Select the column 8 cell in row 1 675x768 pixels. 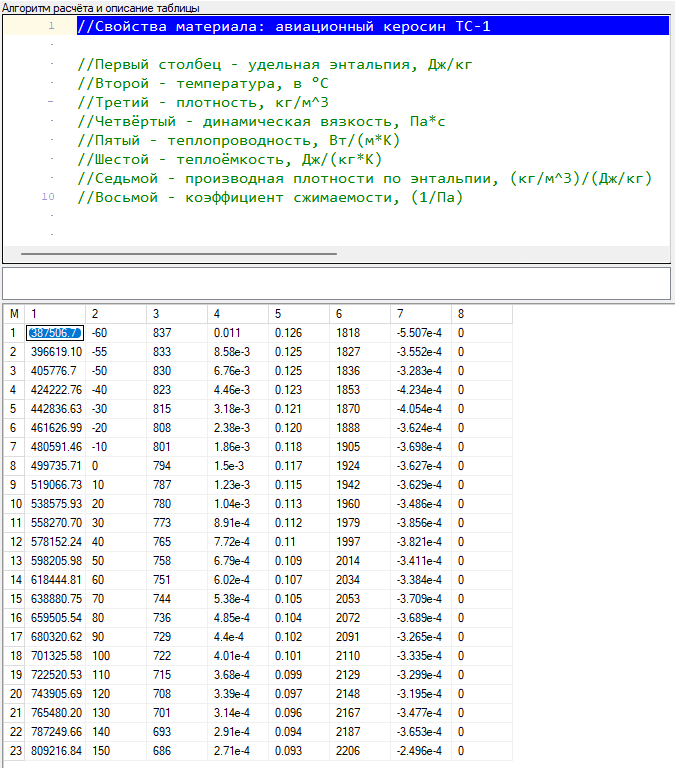pos(481,333)
